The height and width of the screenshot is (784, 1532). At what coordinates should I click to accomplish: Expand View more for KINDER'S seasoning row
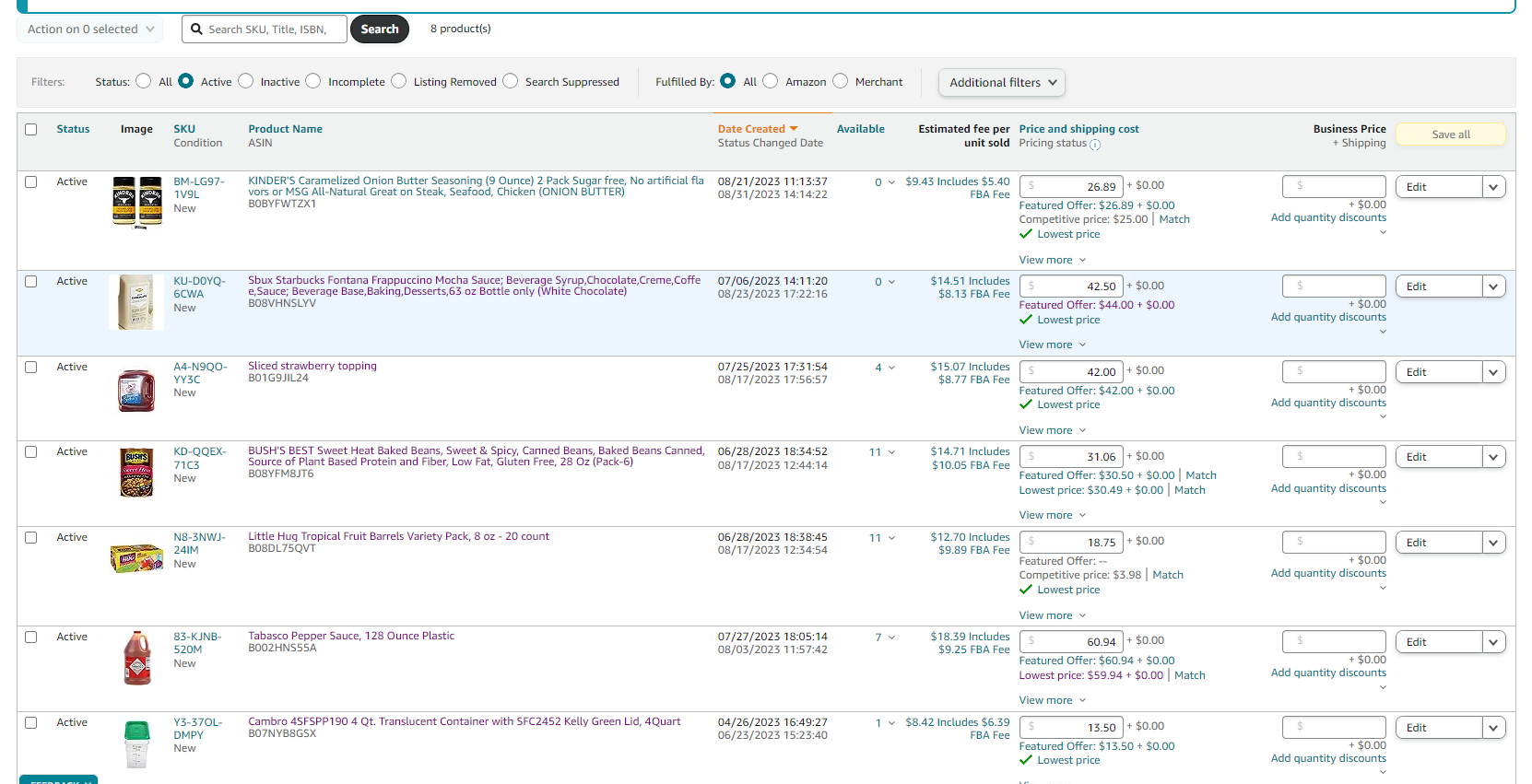[x=1053, y=260]
